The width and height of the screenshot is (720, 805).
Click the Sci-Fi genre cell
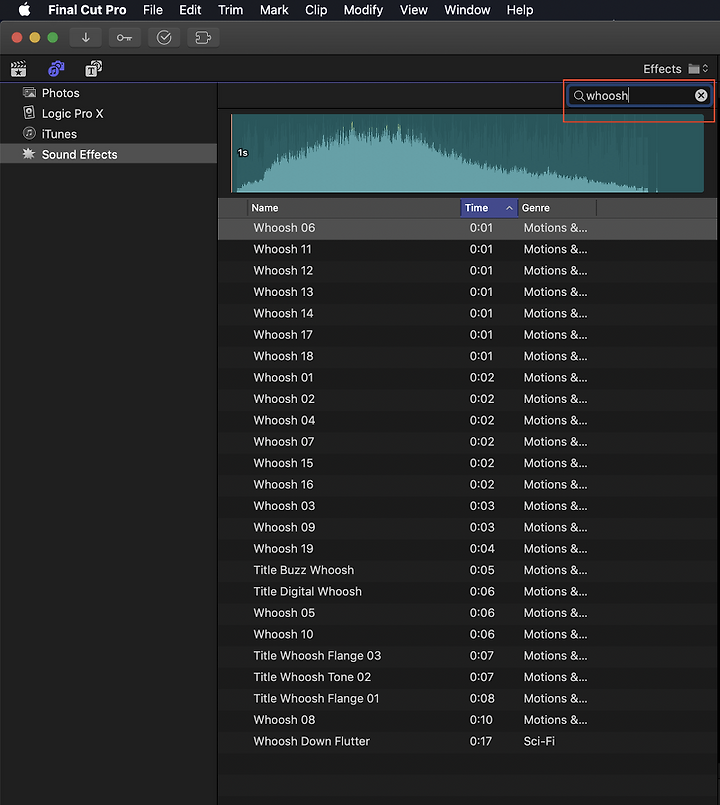(539, 741)
